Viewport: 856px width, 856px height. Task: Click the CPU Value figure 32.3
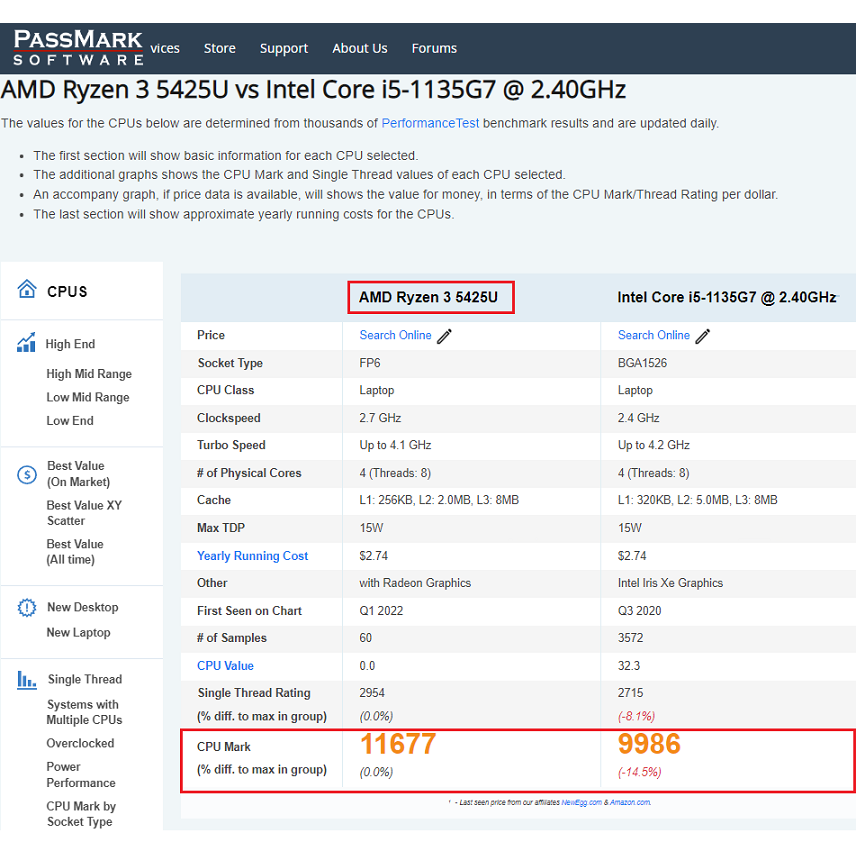tap(628, 666)
